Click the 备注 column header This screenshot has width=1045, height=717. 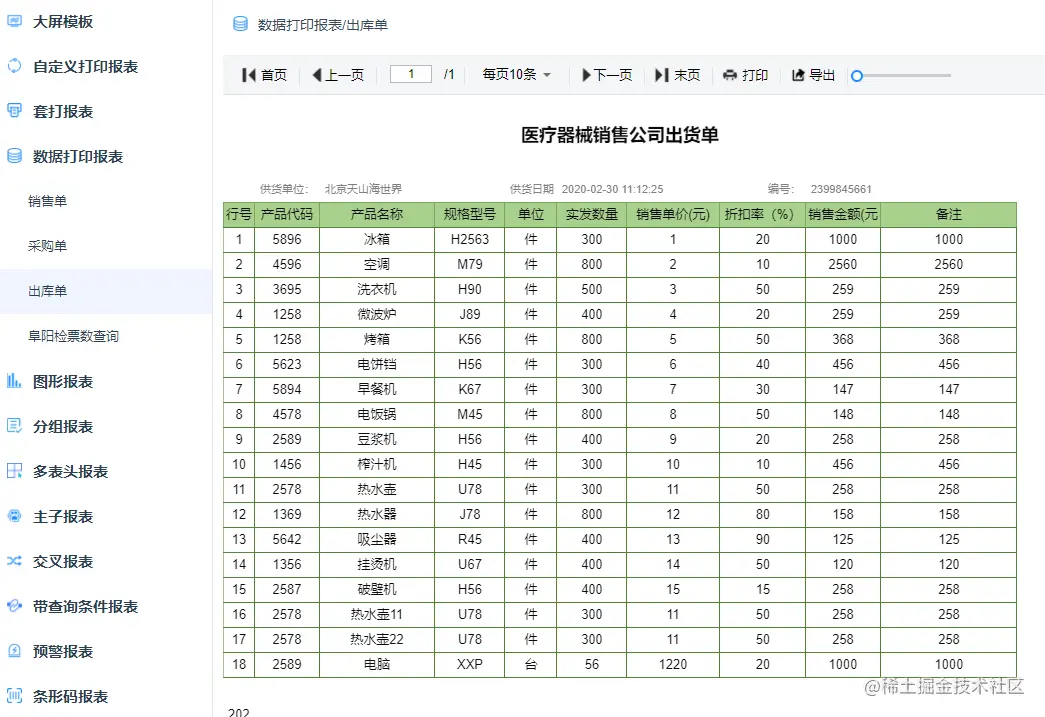pyautogui.click(x=948, y=215)
